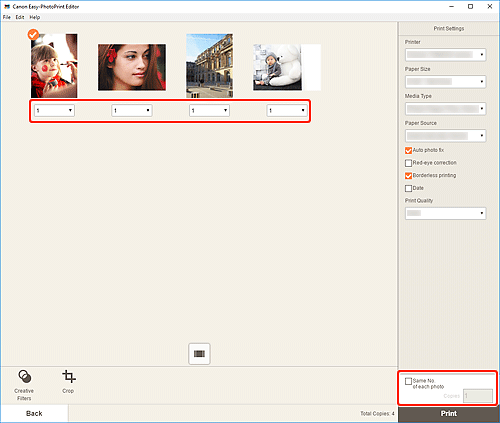Click the Total Copies: 4 text
Viewport: 500px width, 423px height.
click(377, 414)
